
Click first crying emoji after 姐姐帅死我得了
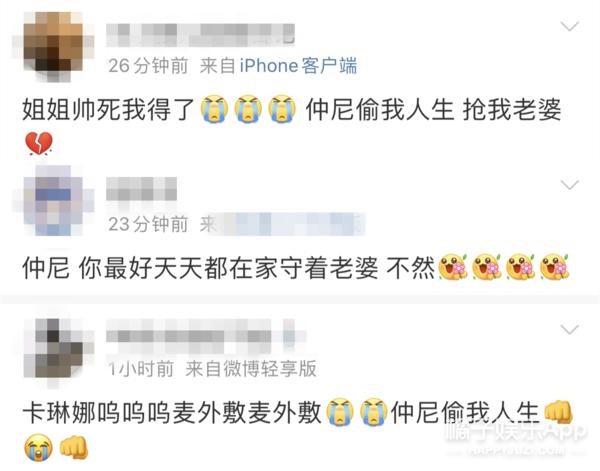point(215,109)
